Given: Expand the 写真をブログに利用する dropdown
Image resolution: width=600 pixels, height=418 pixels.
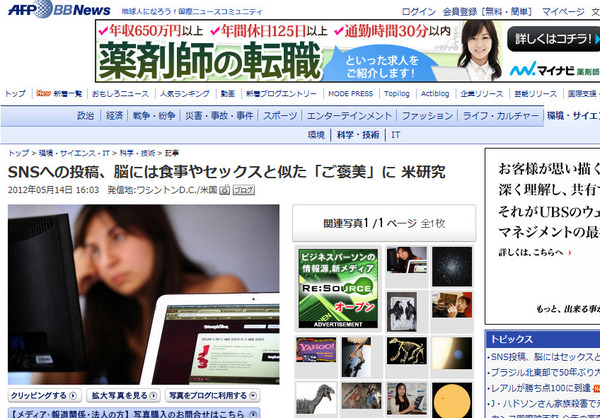Looking at the screenshot, I should 213,395.
